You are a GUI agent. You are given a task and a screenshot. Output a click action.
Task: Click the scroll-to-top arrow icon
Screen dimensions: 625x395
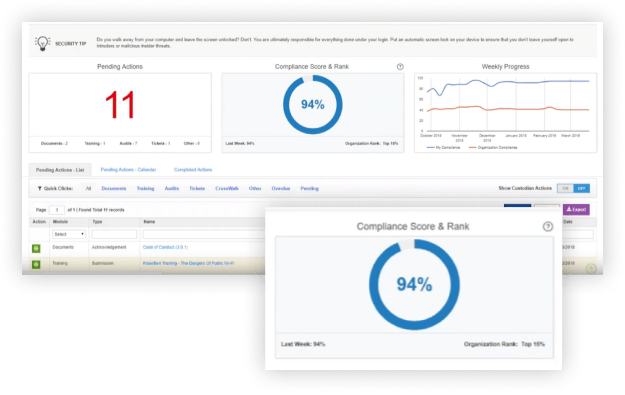click(x=591, y=269)
